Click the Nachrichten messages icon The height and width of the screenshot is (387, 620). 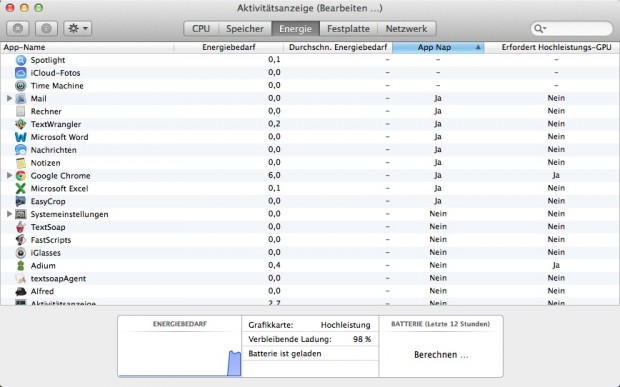point(21,150)
